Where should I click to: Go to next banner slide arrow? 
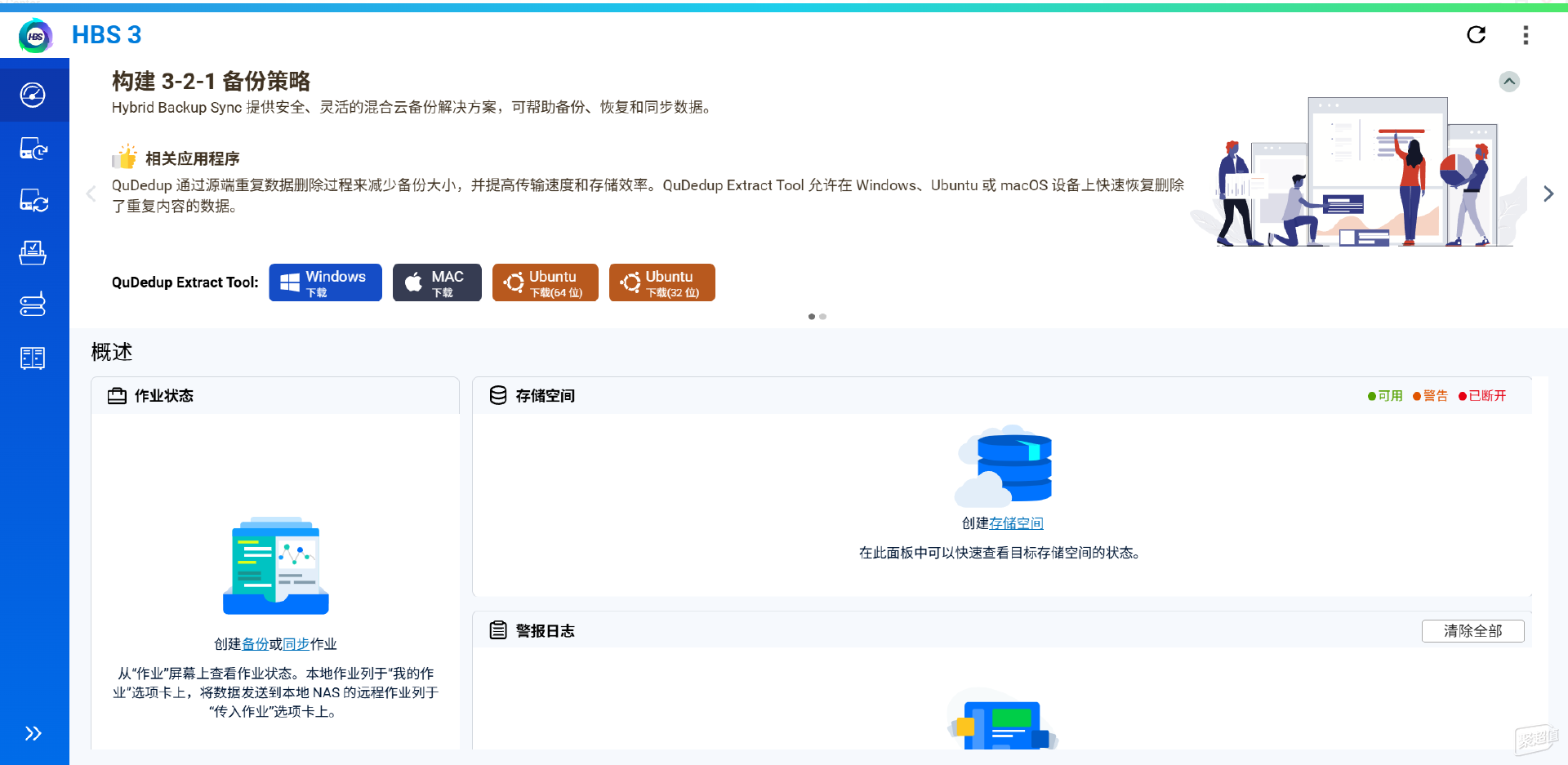(x=1548, y=194)
